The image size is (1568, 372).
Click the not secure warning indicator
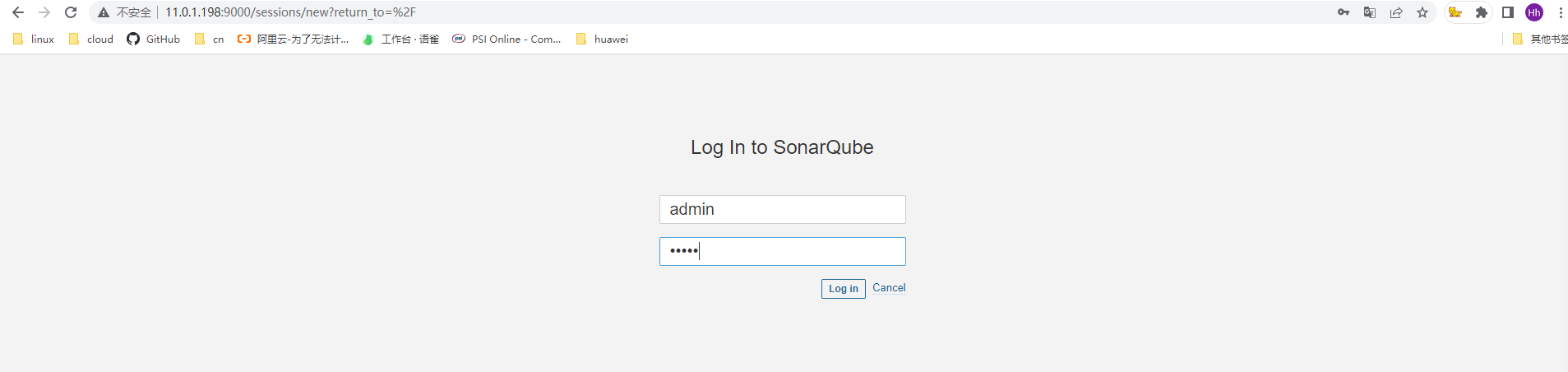click(124, 12)
